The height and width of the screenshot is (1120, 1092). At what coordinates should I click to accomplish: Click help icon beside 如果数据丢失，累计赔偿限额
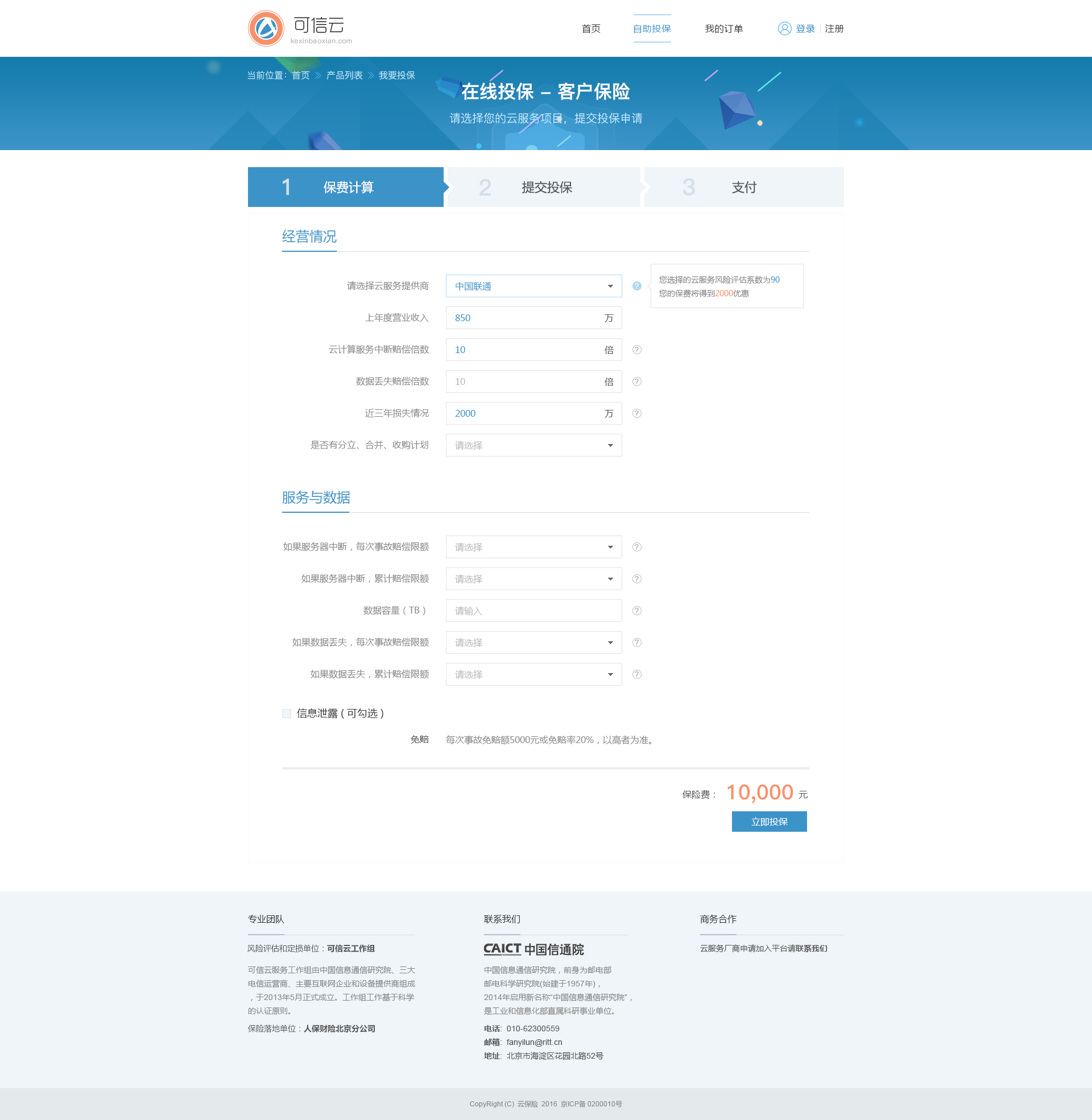(636, 675)
